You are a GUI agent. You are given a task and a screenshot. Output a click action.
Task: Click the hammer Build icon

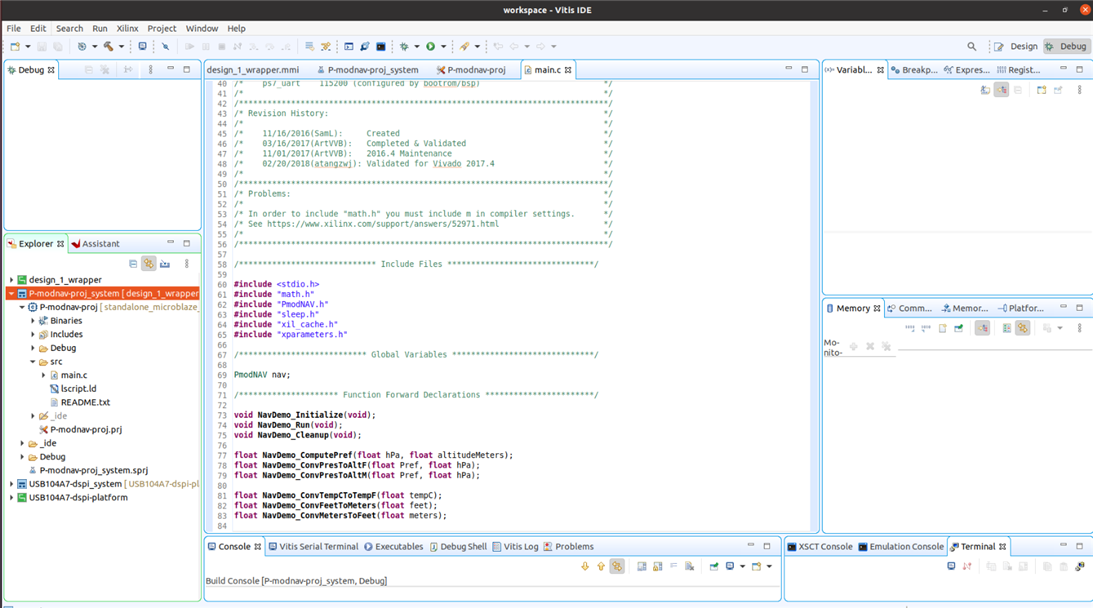(109, 47)
